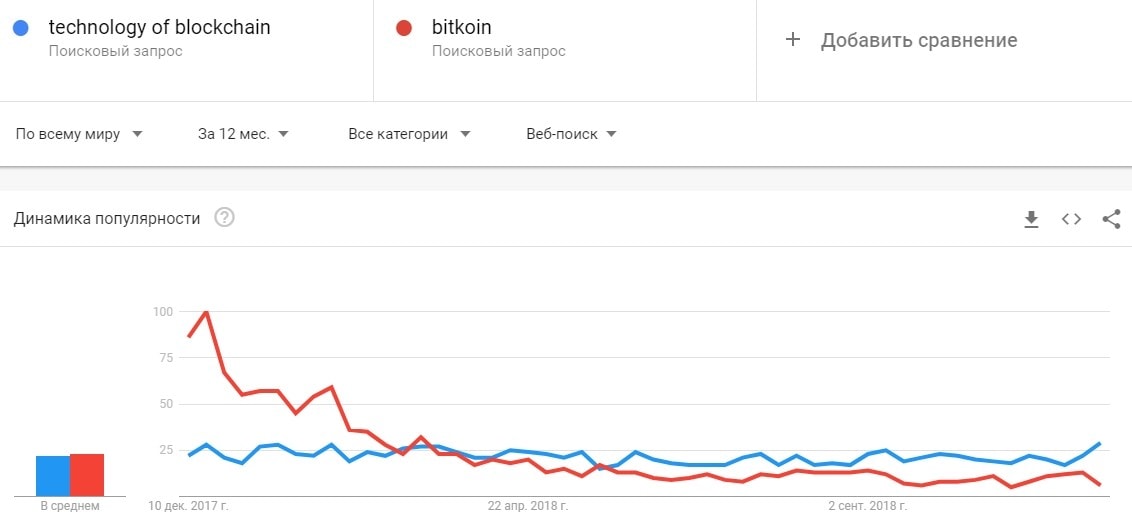Expand the По всему миру region dropdown
Viewport: 1132px width, 532px height.
click(79, 134)
